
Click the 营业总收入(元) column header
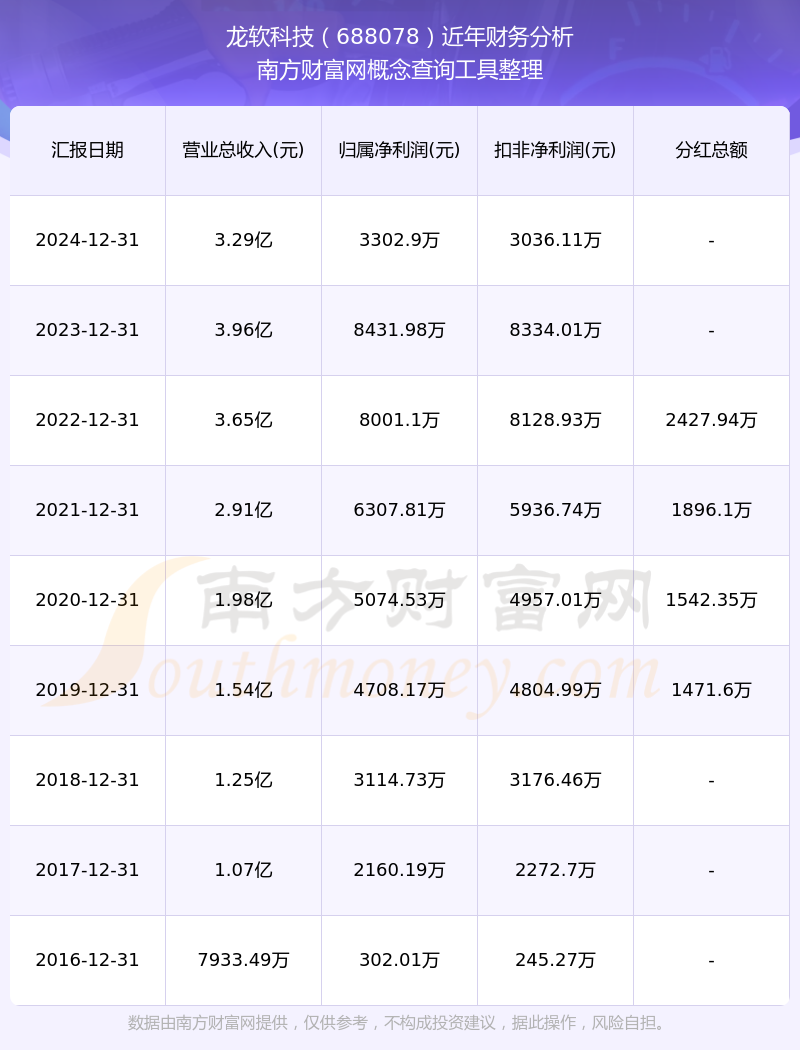(x=243, y=150)
